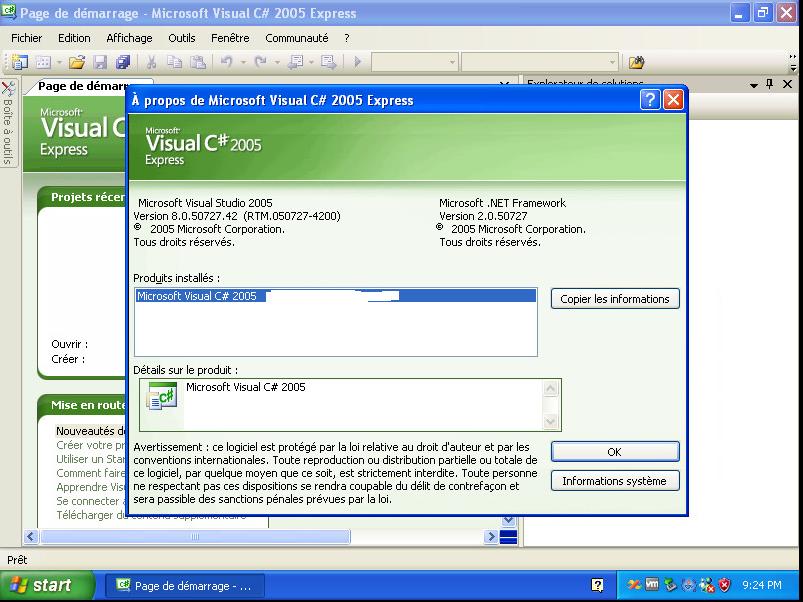Select Microsoft Visual C# 2005 in installed products
The width and height of the screenshot is (803, 602).
tap(336, 296)
